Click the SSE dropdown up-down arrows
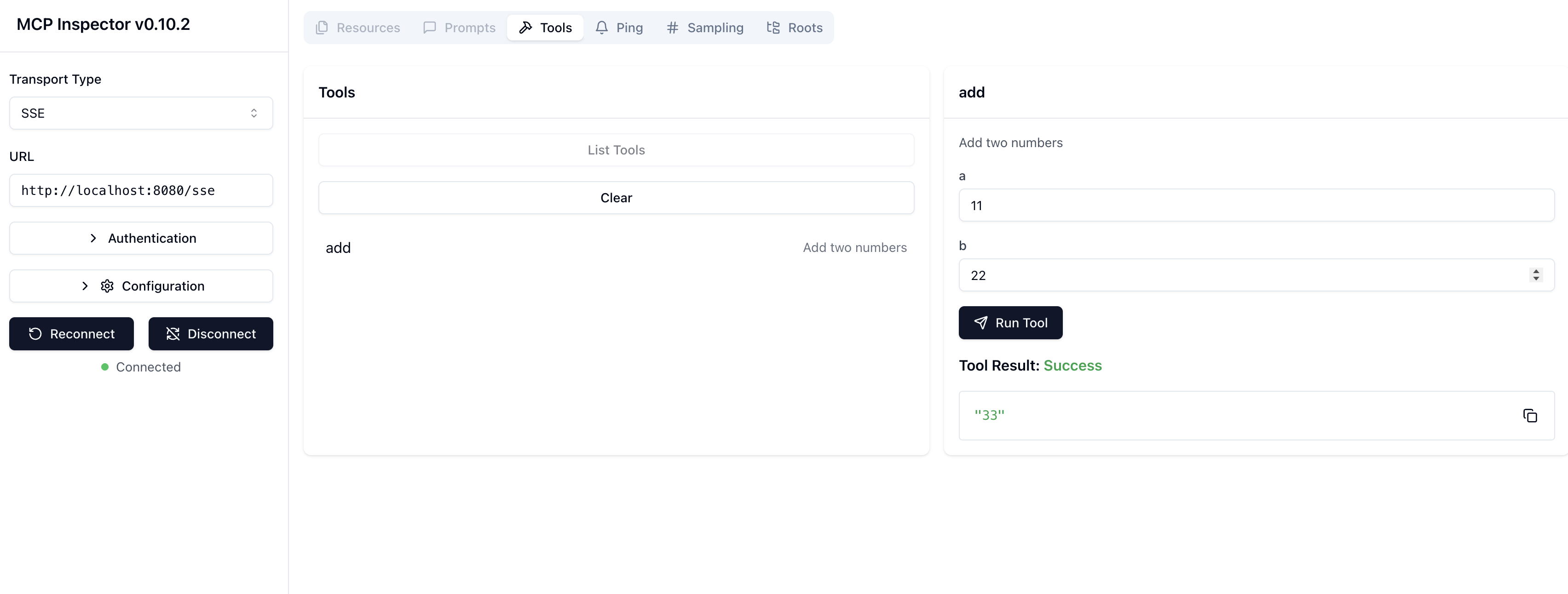 [x=254, y=113]
